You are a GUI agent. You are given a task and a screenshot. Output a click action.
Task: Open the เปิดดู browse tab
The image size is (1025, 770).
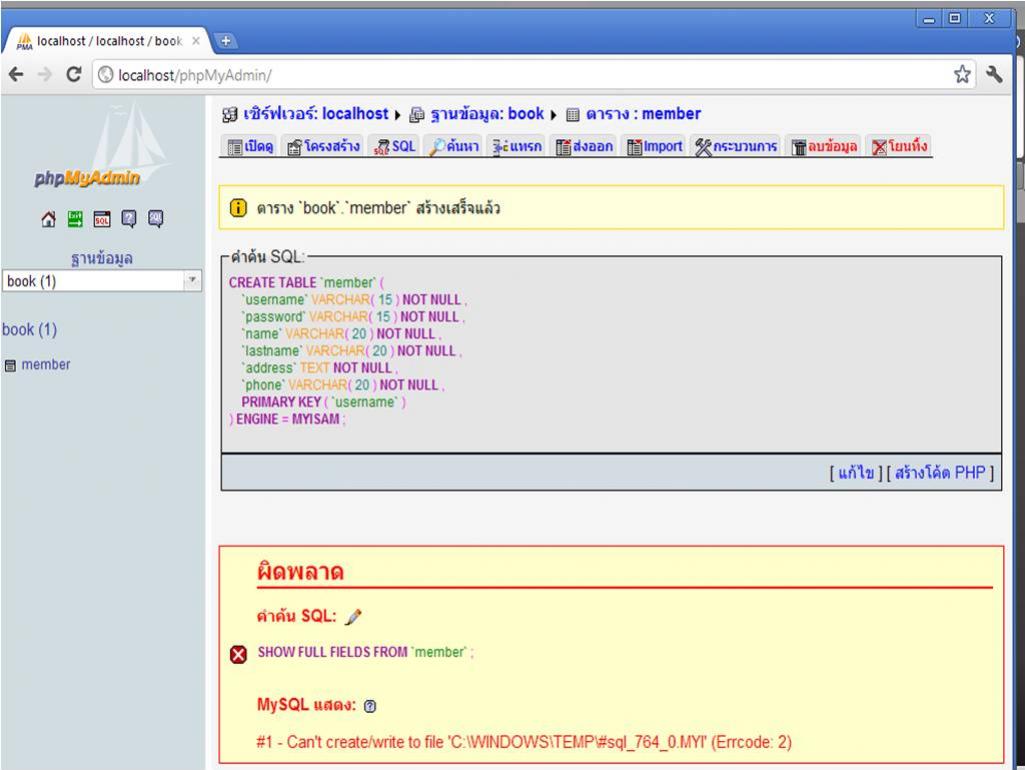pyautogui.click(x=250, y=146)
